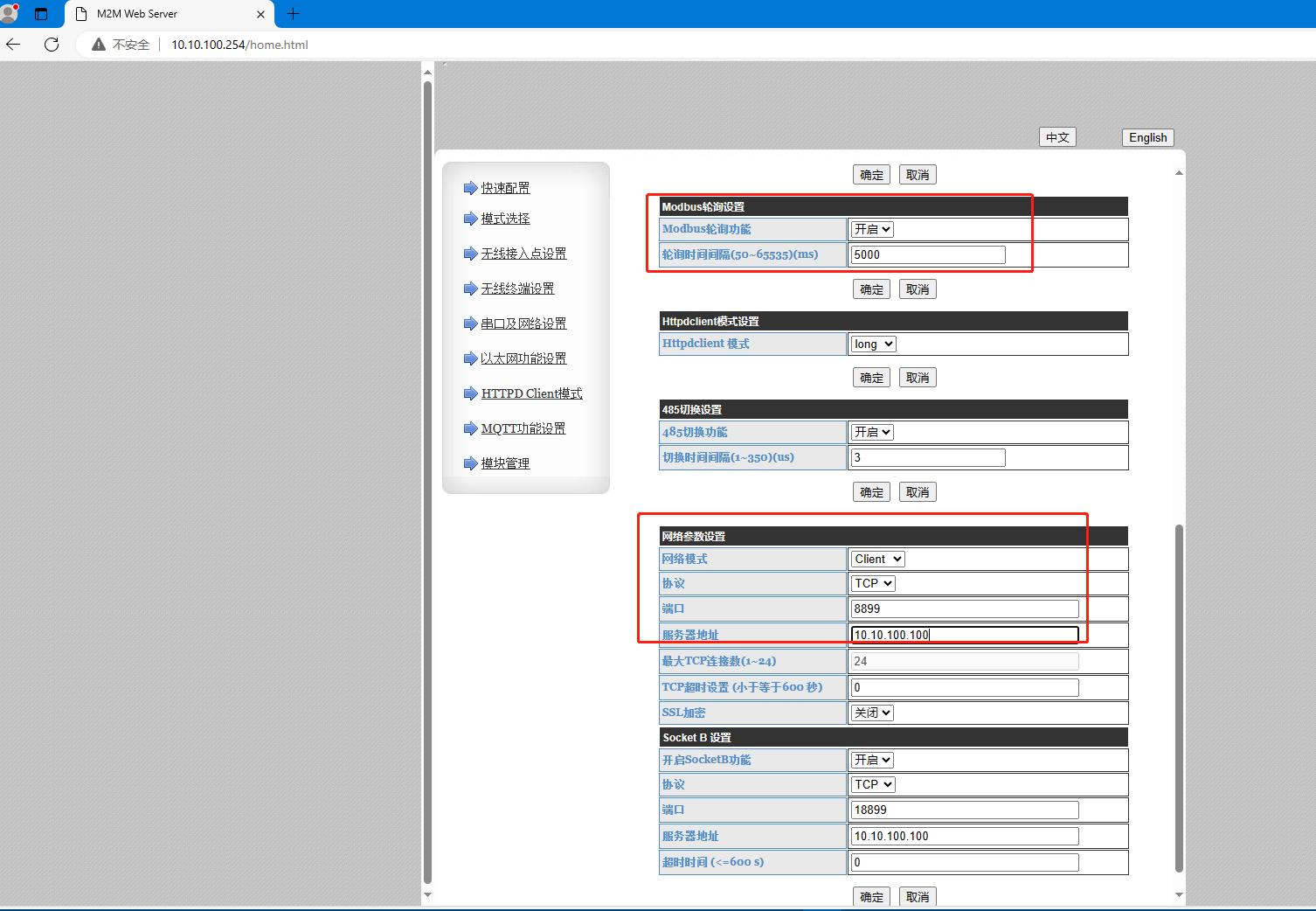
Task: Expand the Httpdclient 模式 long dropdown
Action: [x=873, y=344]
